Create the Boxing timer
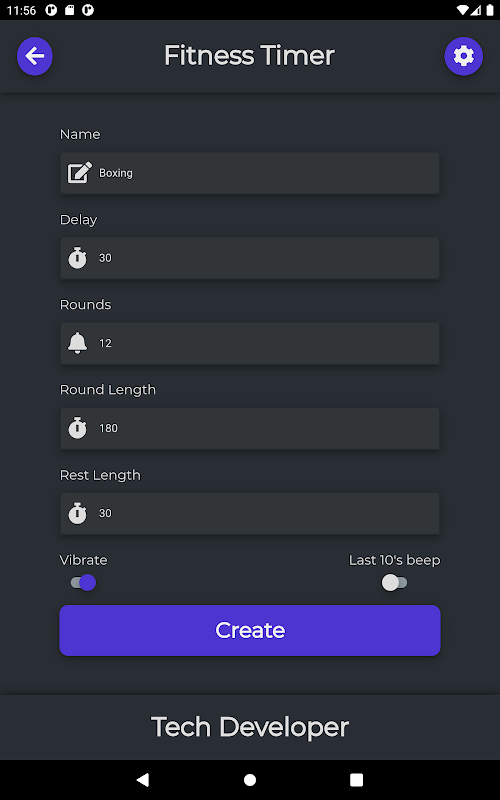 250,631
